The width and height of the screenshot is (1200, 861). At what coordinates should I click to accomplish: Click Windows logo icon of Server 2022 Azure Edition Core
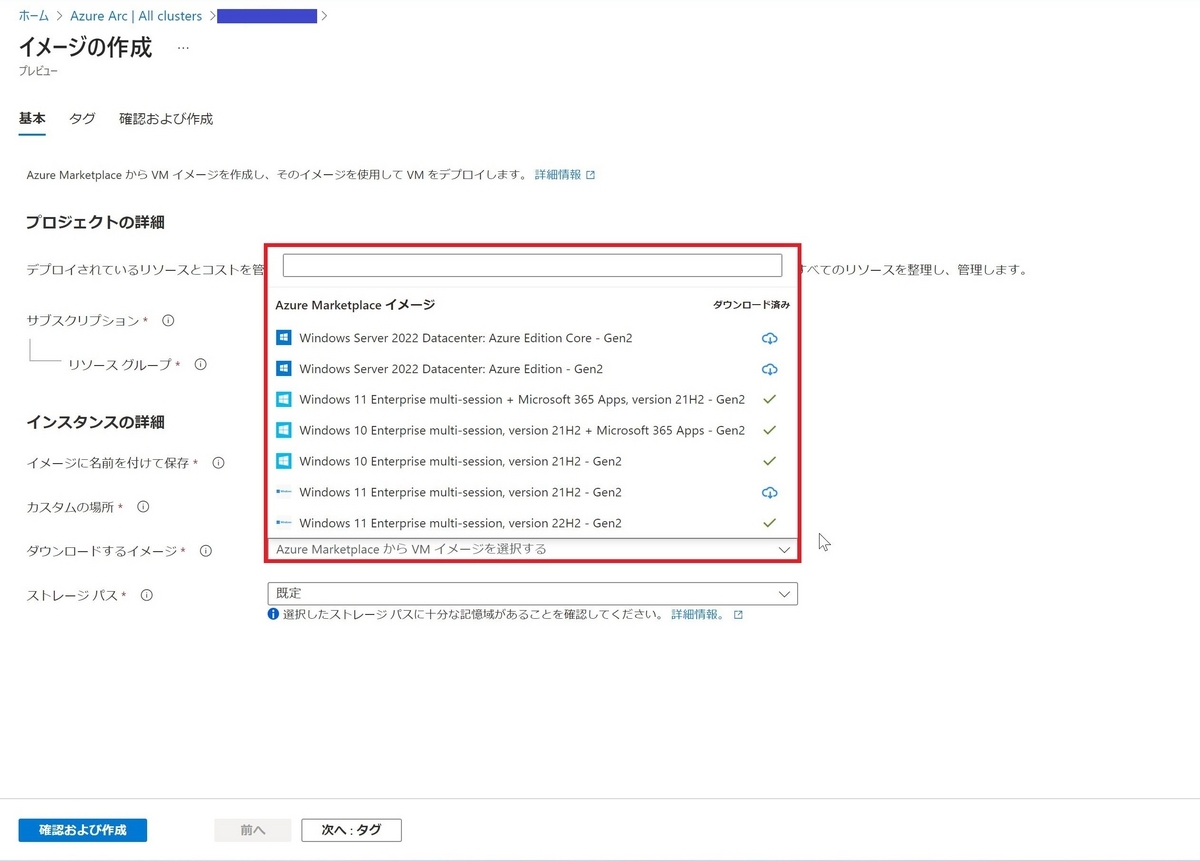click(283, 338)
